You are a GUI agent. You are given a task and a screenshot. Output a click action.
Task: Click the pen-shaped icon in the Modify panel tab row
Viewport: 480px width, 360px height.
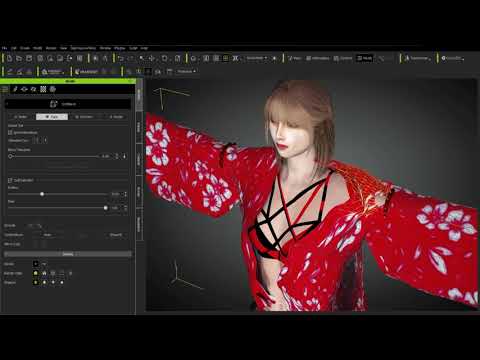point(15,89)
